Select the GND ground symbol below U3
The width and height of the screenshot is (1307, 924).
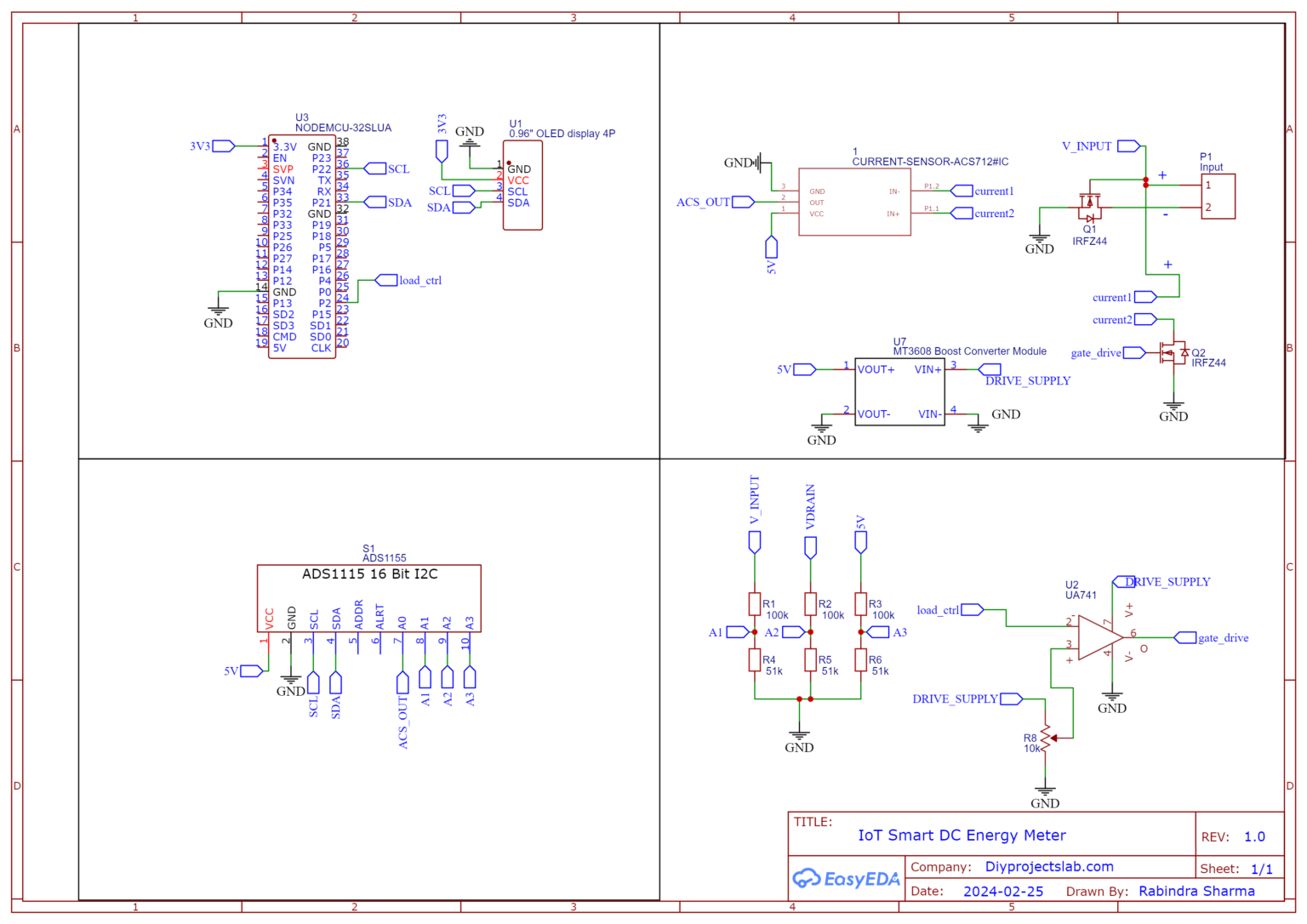[219, 311]
